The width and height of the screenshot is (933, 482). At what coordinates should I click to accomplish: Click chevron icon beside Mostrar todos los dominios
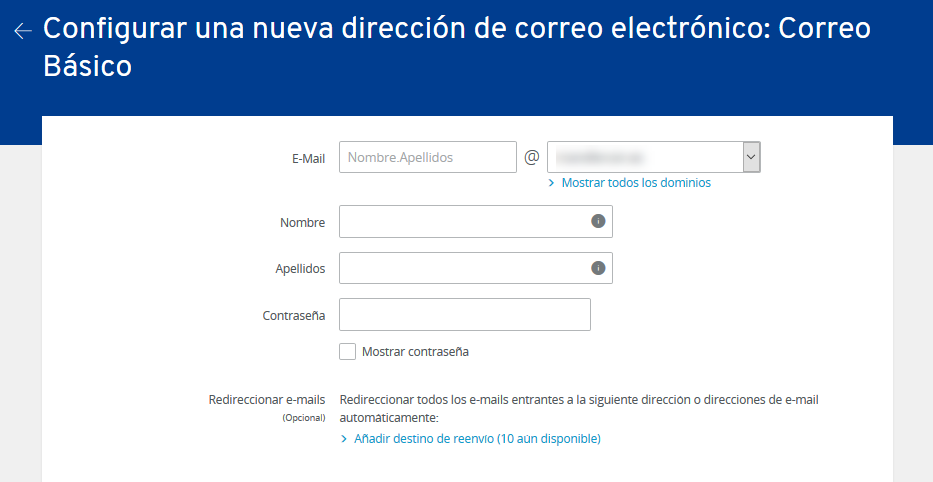coord(552,183)
